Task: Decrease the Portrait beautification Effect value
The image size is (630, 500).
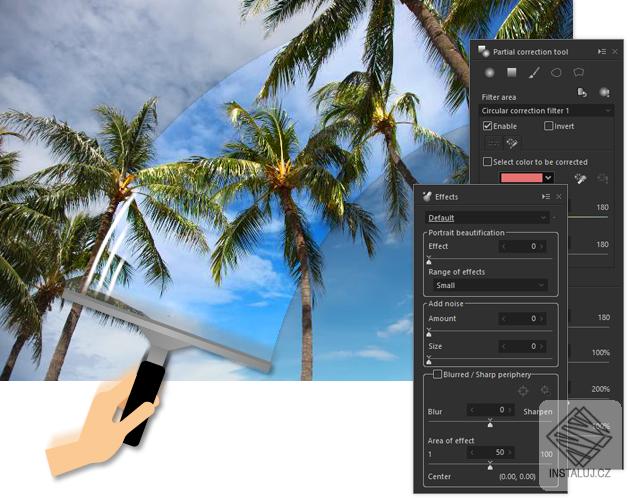Action: pyautogui.click(x=503, y=246)
